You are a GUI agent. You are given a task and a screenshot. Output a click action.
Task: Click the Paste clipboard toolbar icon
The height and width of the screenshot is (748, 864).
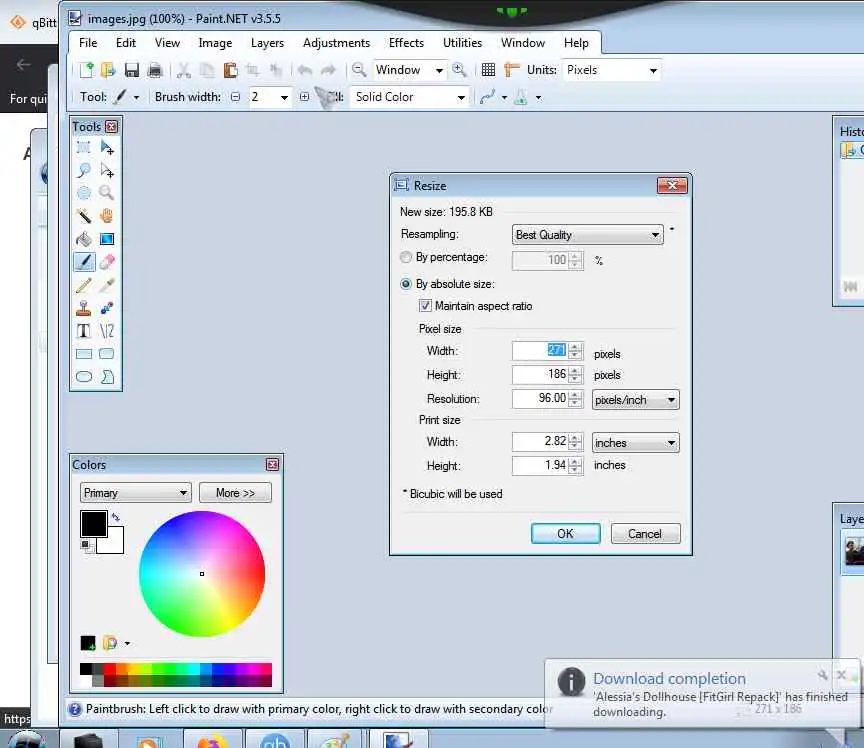tap(230, 70)
